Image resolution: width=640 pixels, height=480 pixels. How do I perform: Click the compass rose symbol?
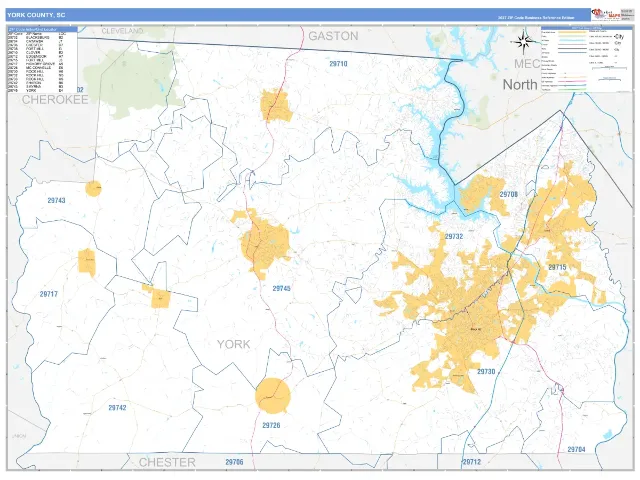(524, 42)
